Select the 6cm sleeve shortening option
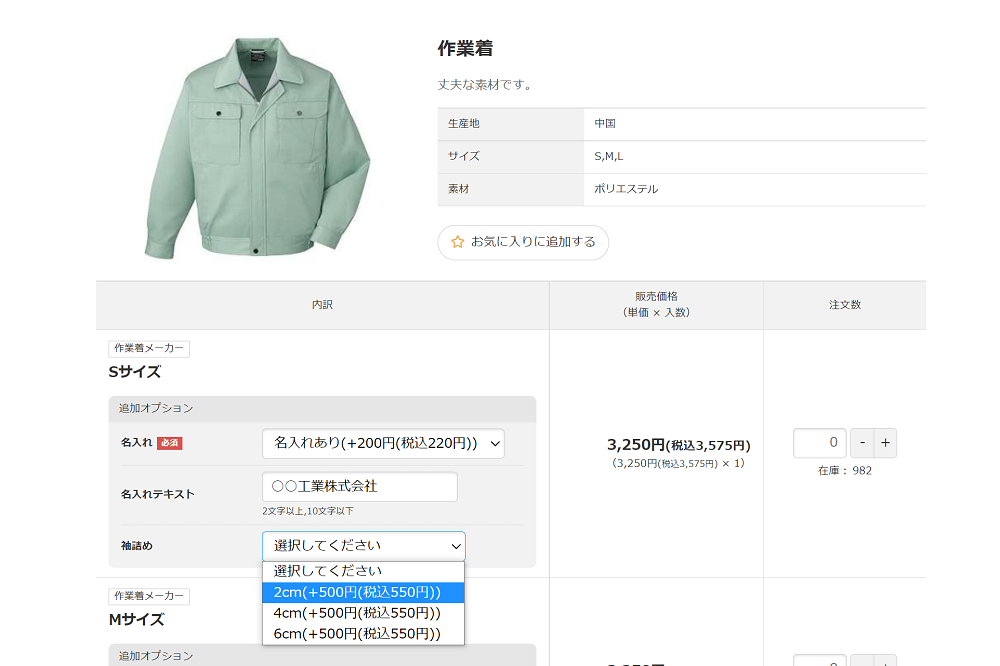Viewport: 1000px width, 666px height. click(x=364, y=634)
